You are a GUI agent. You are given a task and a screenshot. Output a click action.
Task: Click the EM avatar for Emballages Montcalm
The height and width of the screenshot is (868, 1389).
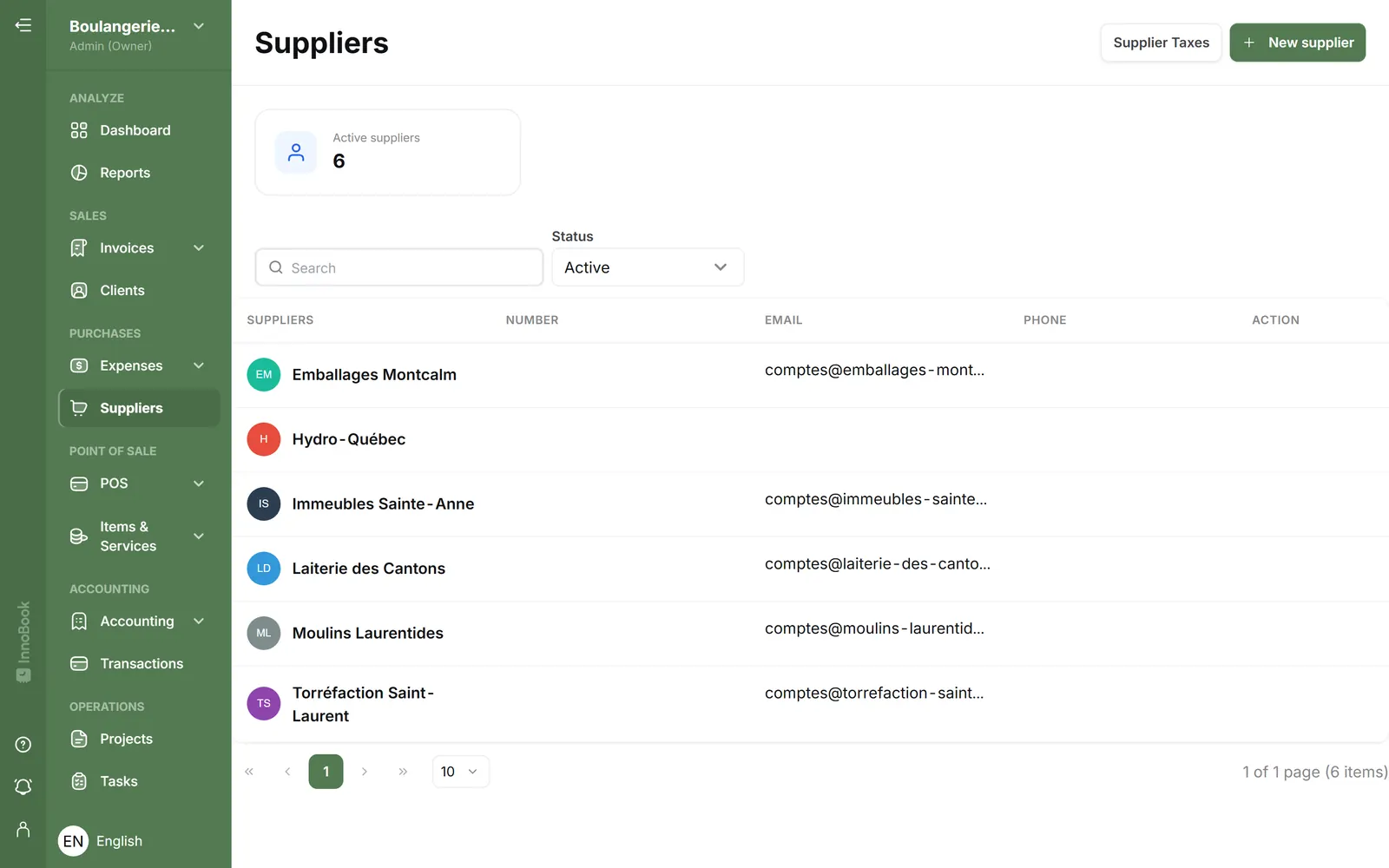pos(264,375)
